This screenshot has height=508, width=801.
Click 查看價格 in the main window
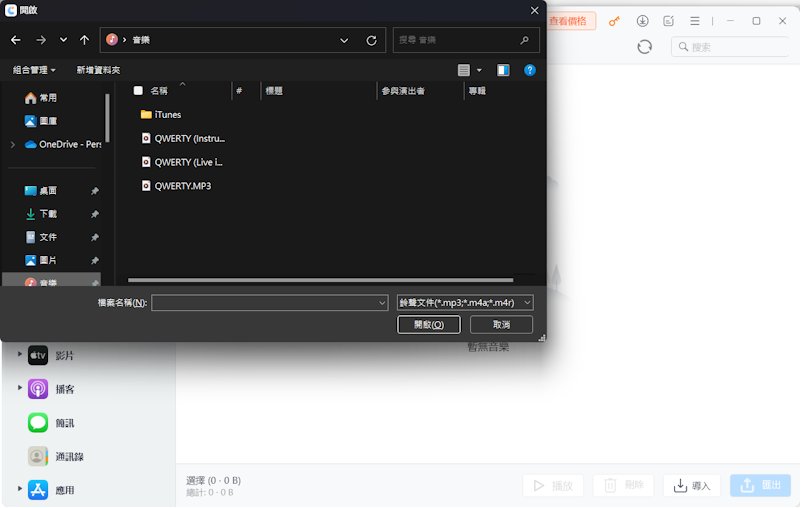click(570, 21)
